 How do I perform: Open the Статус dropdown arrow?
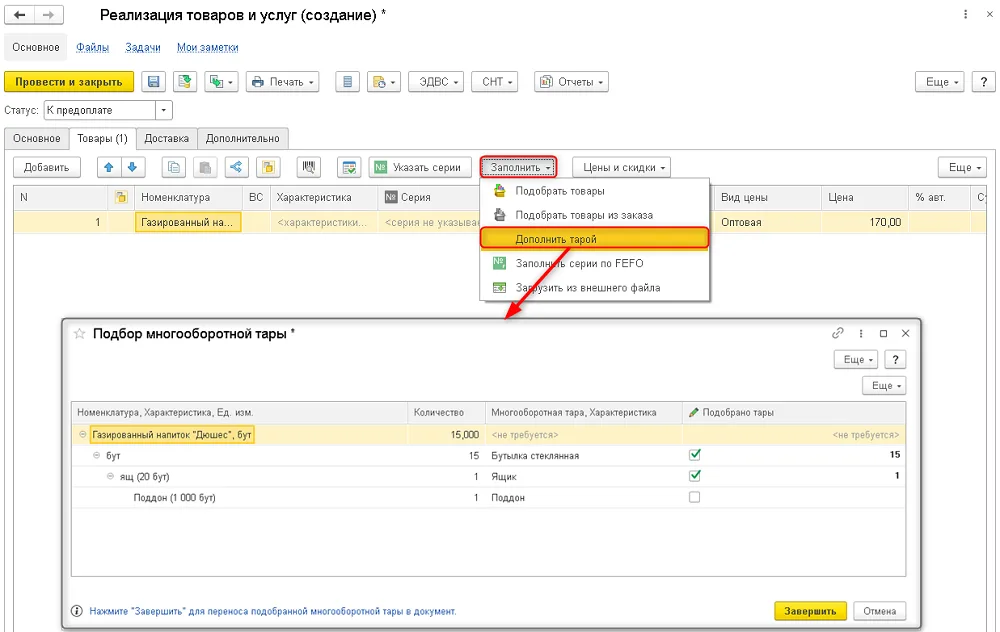pyautogui.click(x=164, y=110)
